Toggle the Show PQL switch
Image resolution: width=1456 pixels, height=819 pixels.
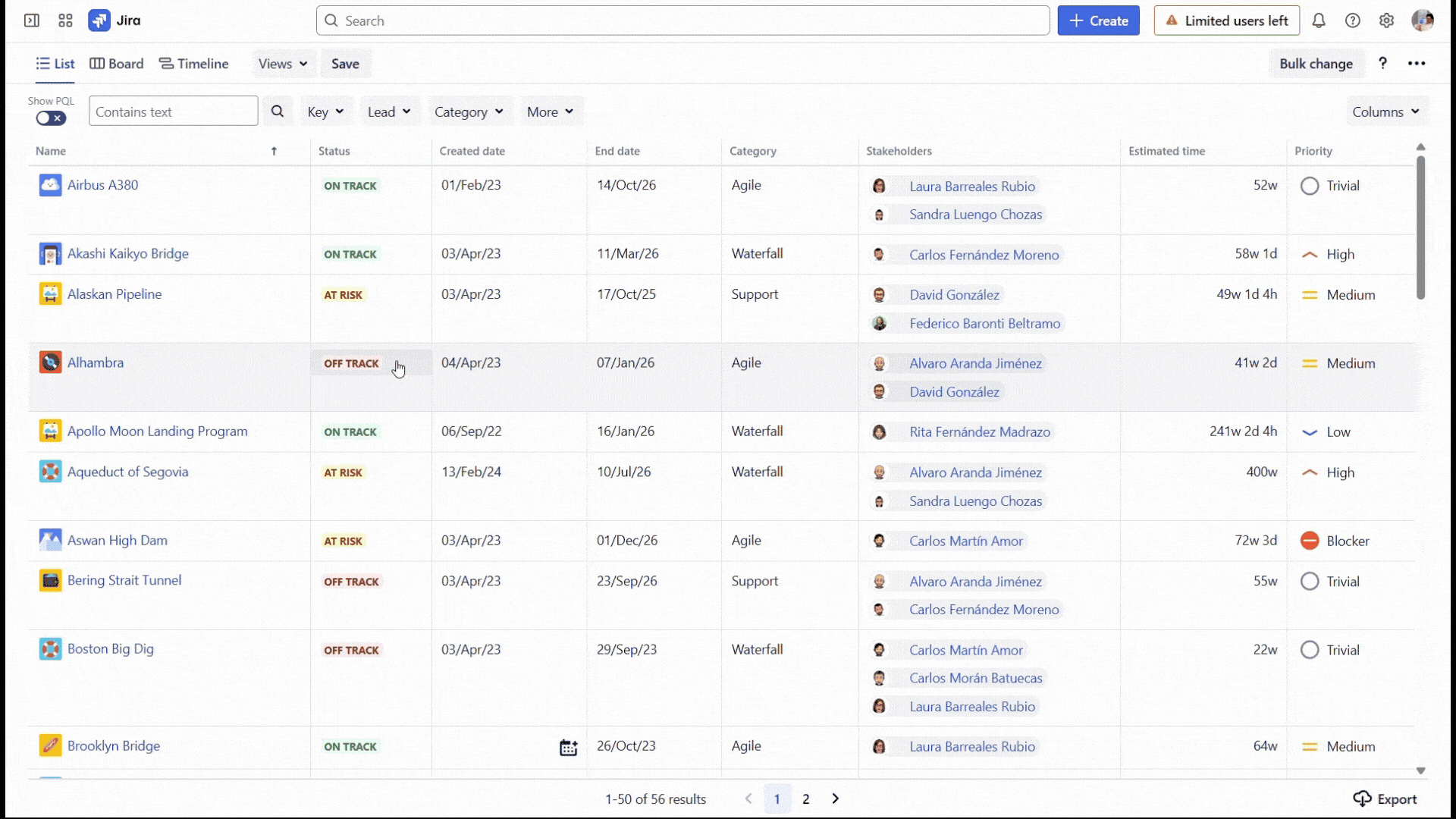pyautogui.click(x=51, y=118)
